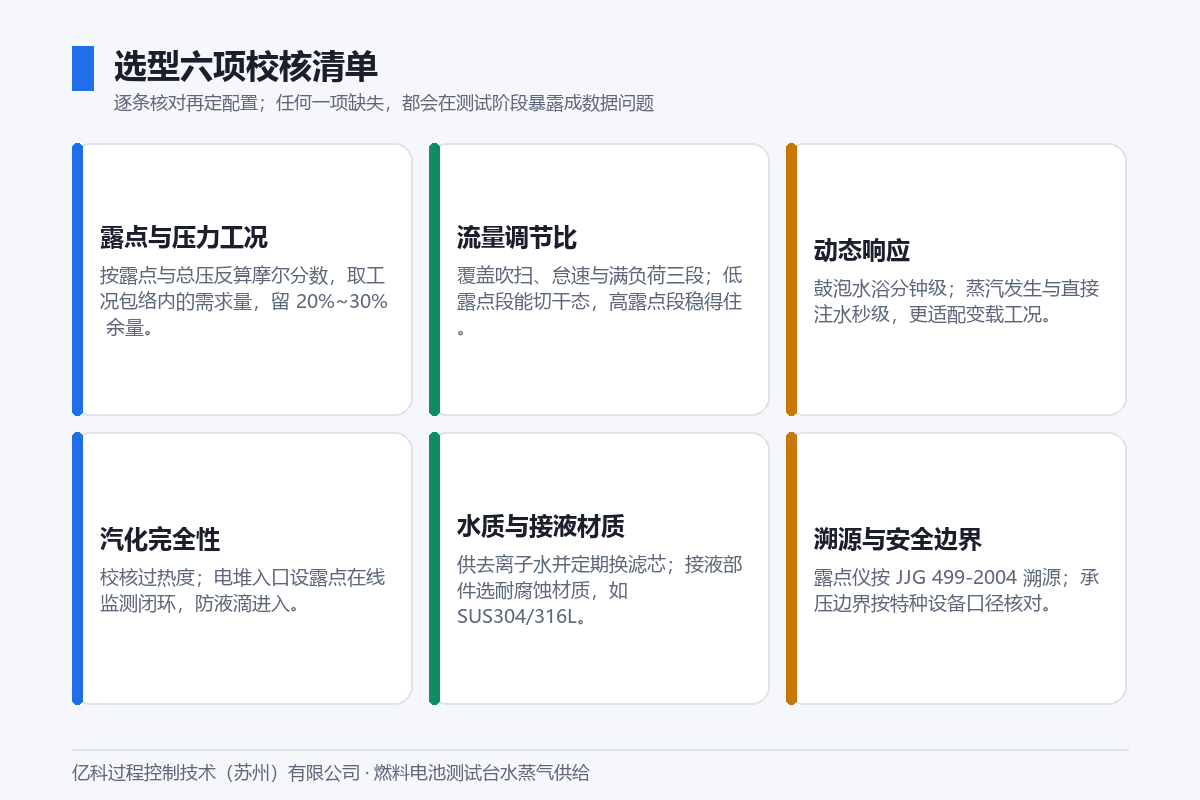
Task: Select the 溯源与安全边界 card heading
Action: coord(898,540)
